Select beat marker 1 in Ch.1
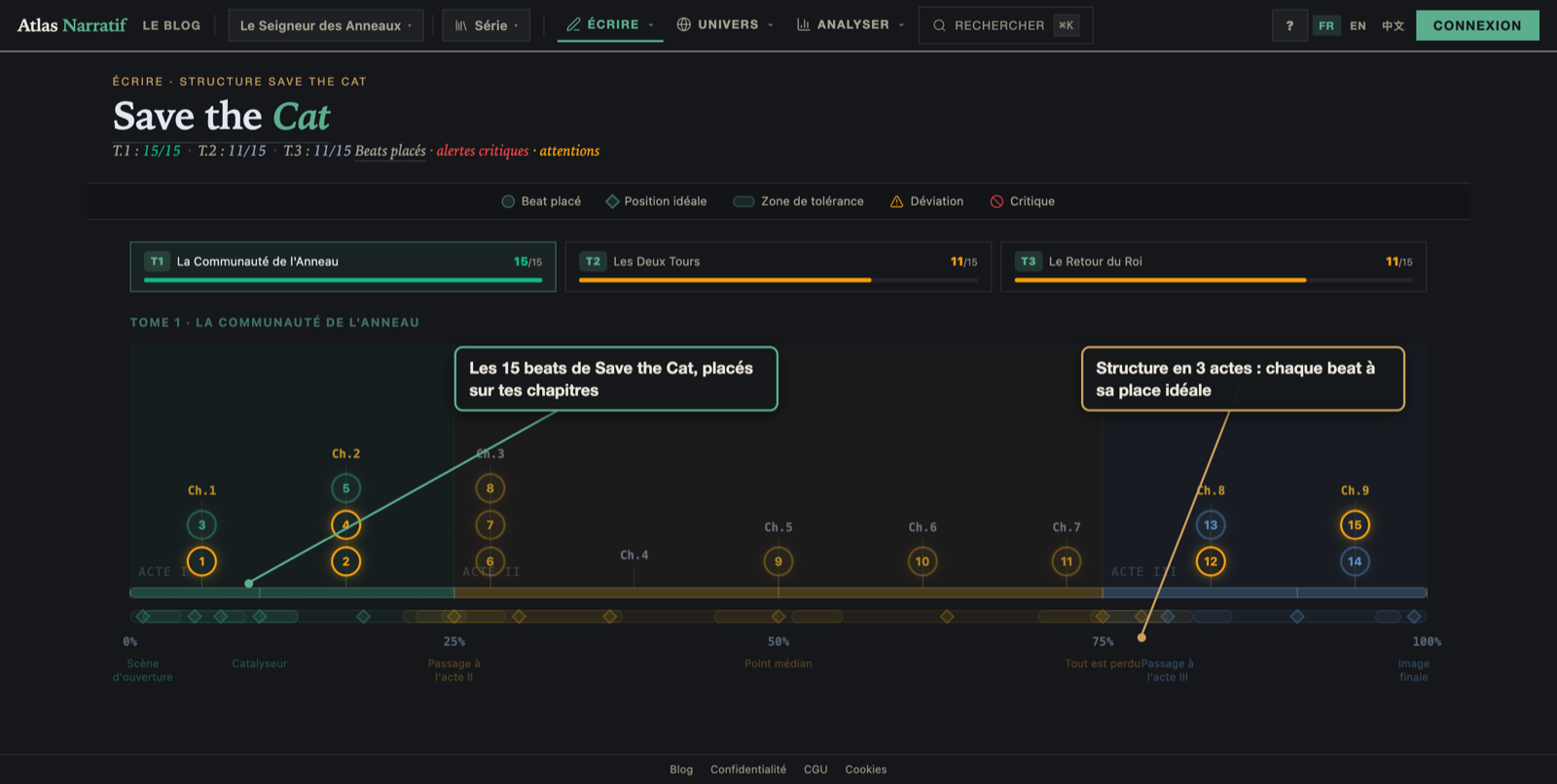The height and width of the screenshot is (784, 1557). click(201, 561)
